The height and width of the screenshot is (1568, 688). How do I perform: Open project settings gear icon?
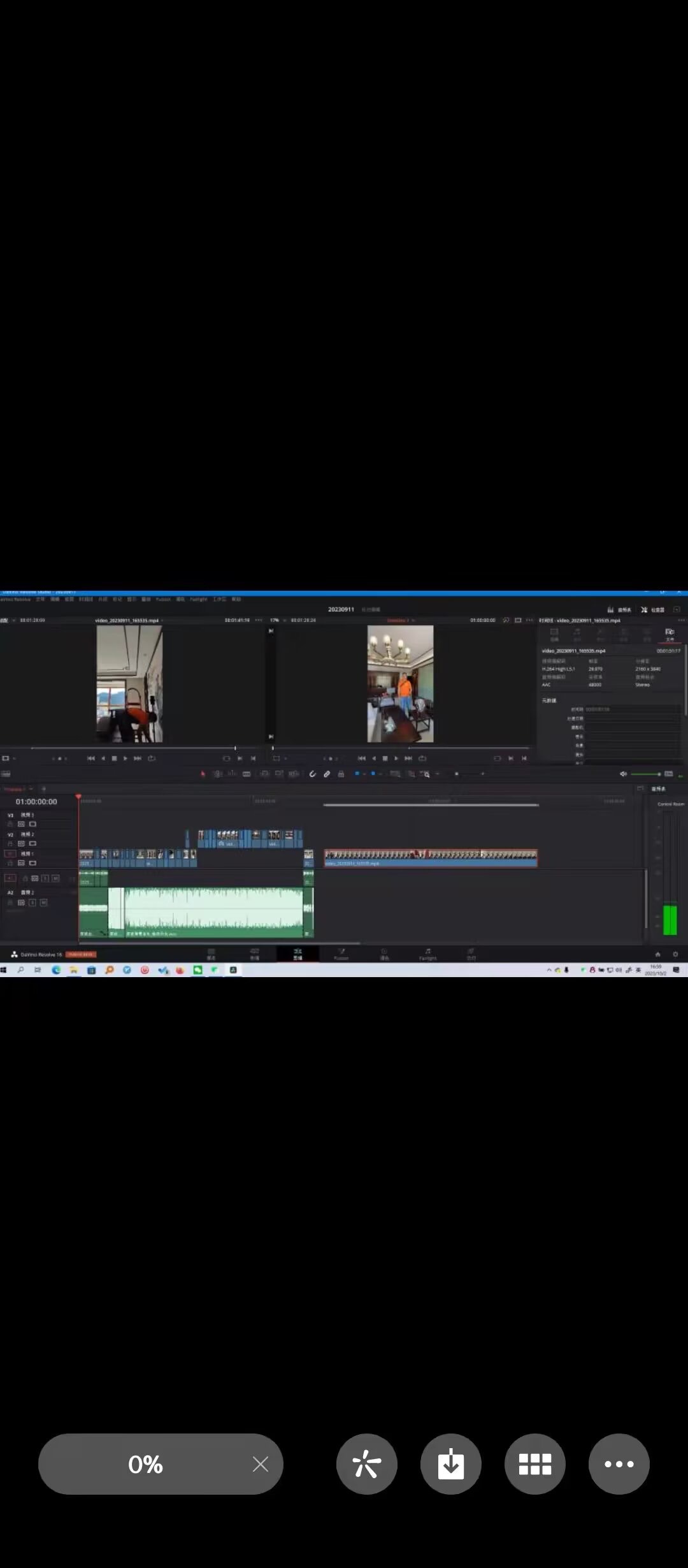click(675, 954)
